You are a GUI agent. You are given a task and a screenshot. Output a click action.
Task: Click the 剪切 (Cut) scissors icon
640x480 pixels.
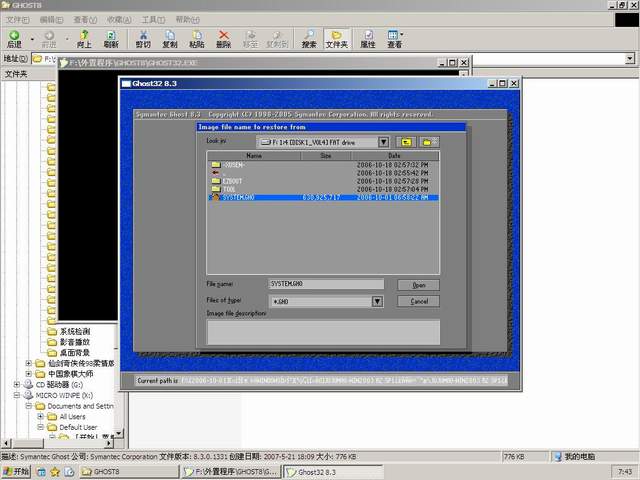143,39
